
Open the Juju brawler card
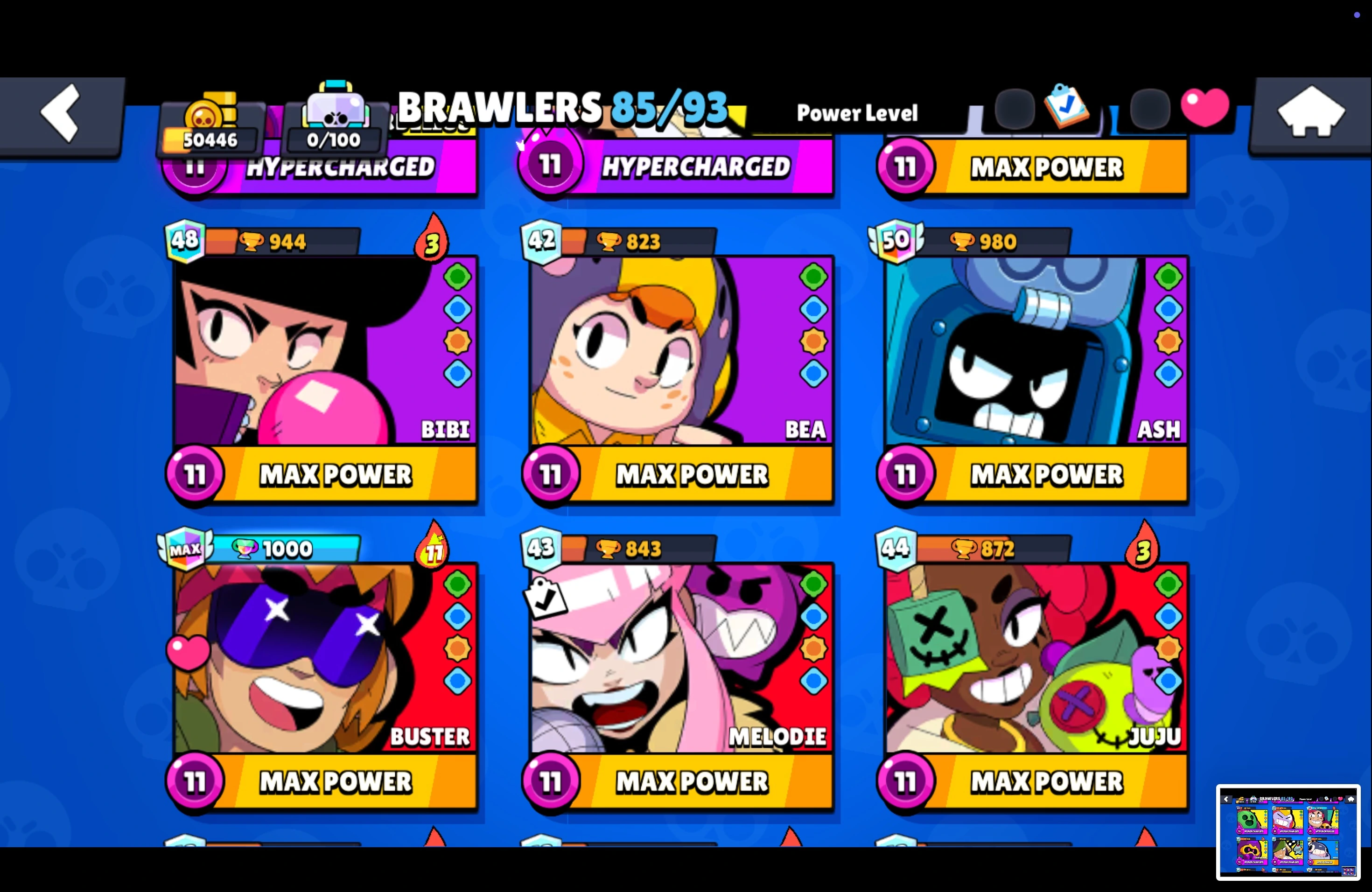(1036, 657)
